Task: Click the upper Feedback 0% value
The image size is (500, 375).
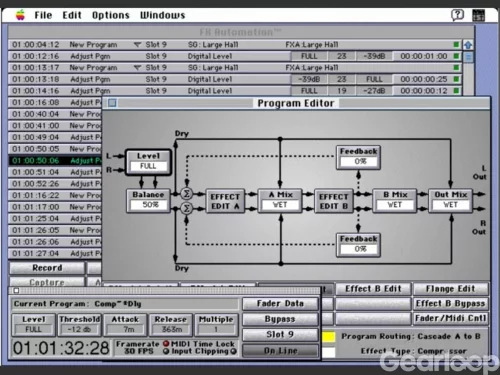Action: pos(359,162)
